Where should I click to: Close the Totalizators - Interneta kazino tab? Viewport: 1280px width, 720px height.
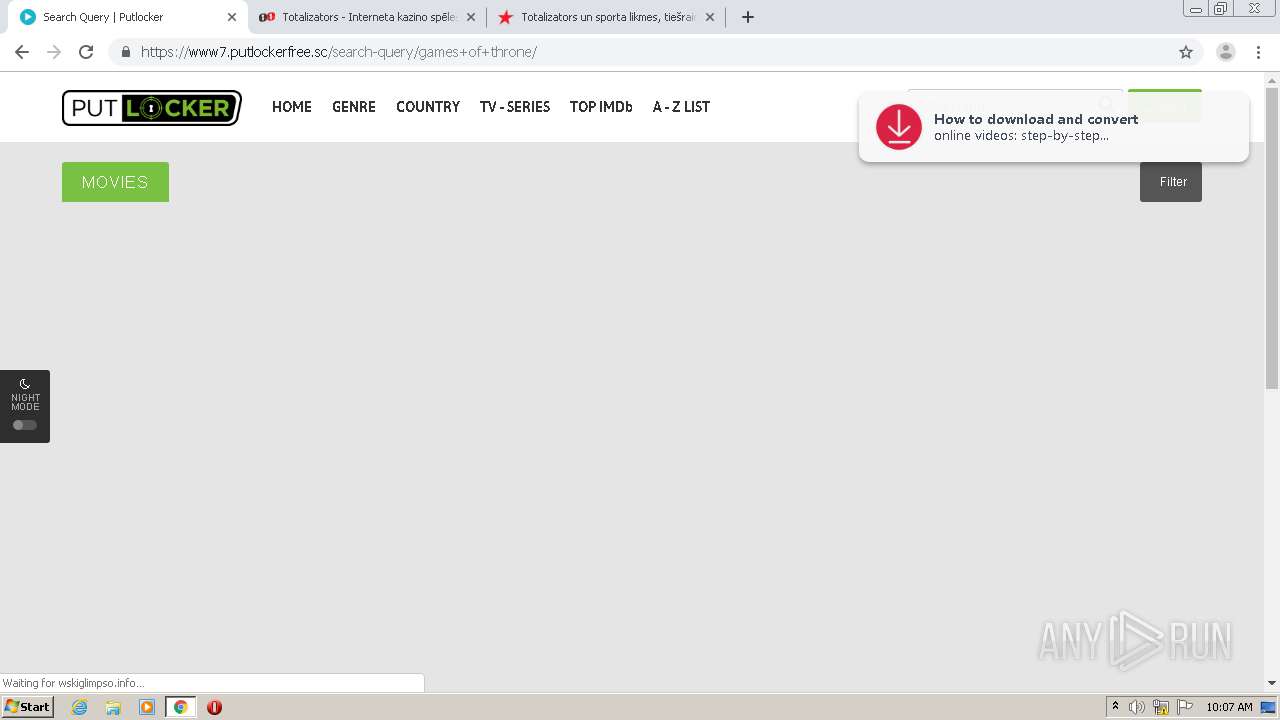pyautogui.click(x=471, y=17)
